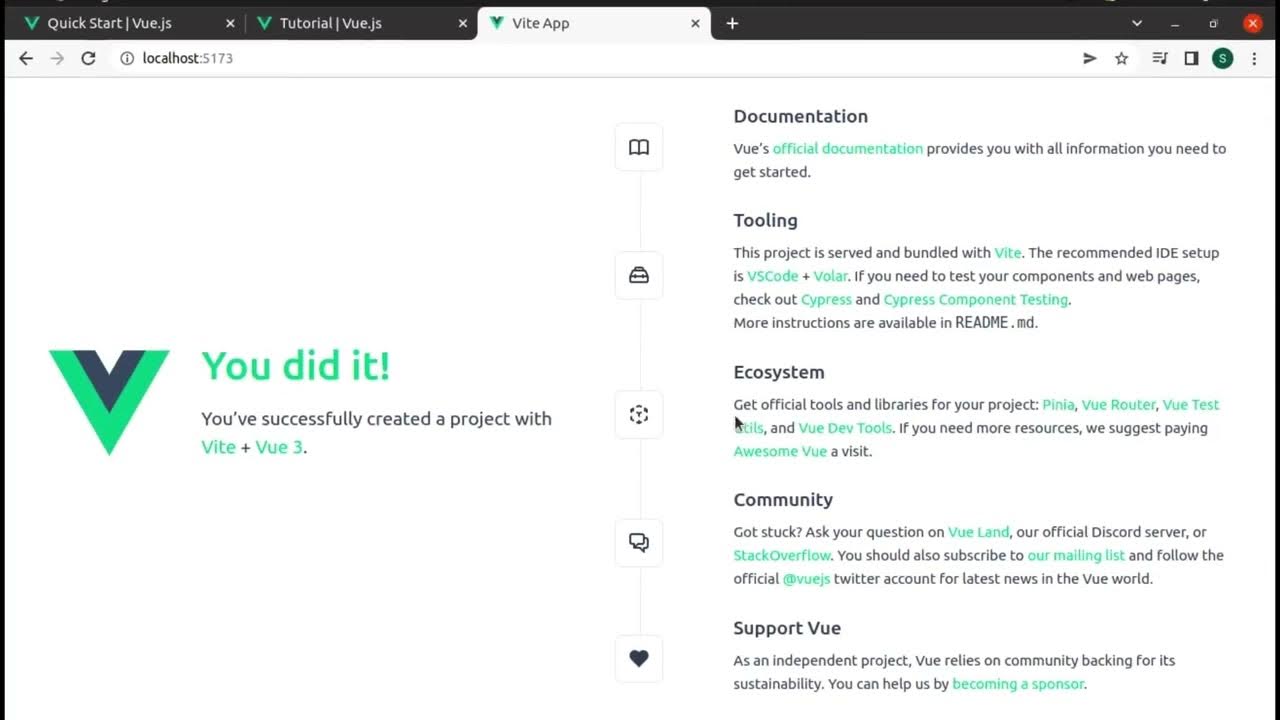The height and width of the screenshot is (720, 1280).
Task: Click the Documentation book icon
Action: coord(639,148)
